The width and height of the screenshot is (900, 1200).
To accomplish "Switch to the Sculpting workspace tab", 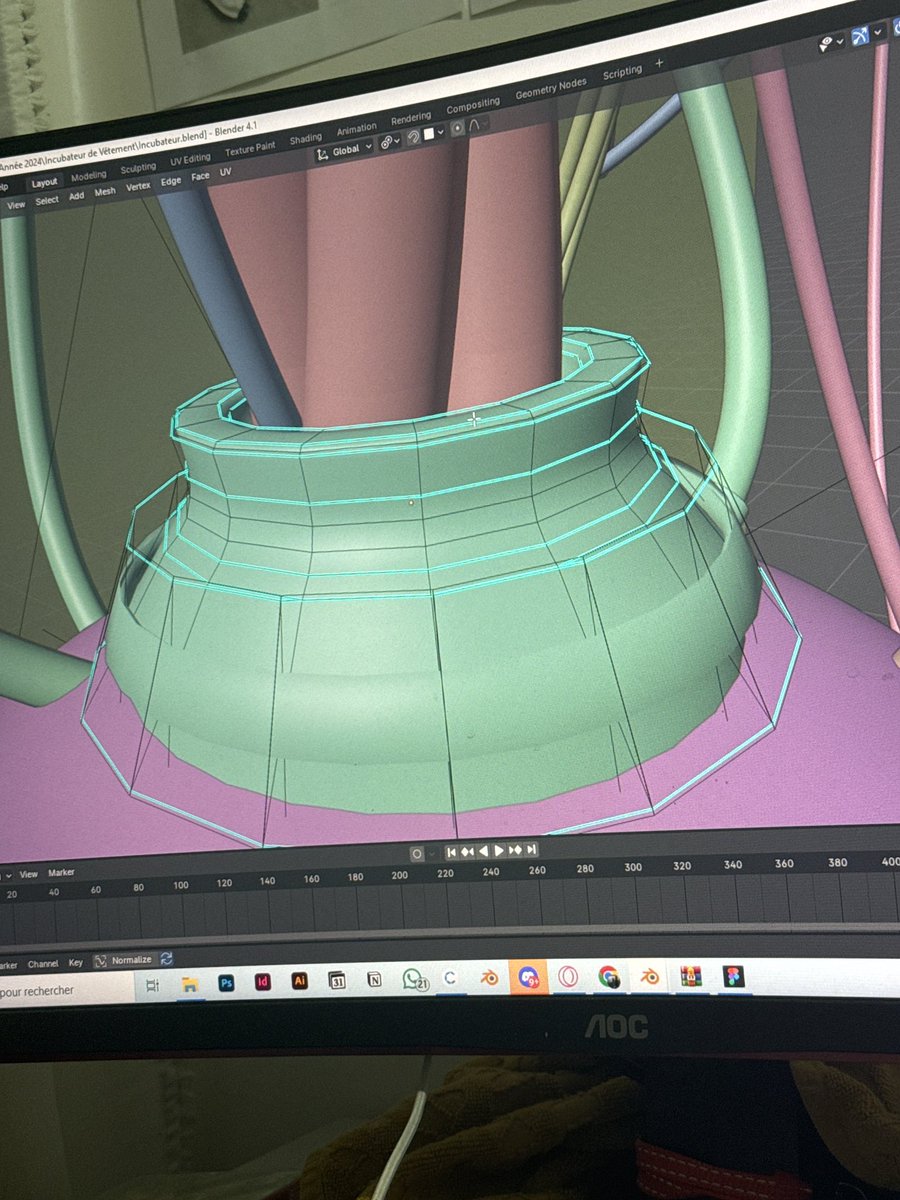I will pos(138,168).
